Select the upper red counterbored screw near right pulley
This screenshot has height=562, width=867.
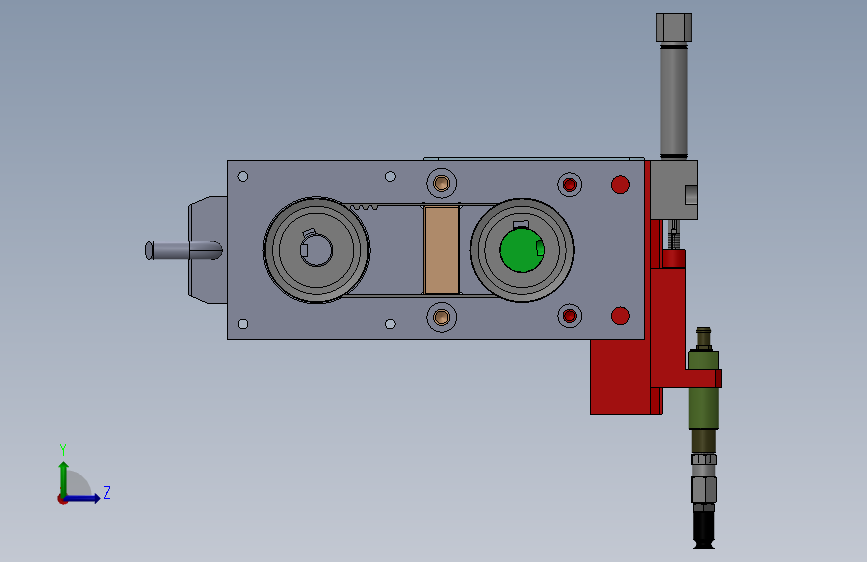point(570,185)
